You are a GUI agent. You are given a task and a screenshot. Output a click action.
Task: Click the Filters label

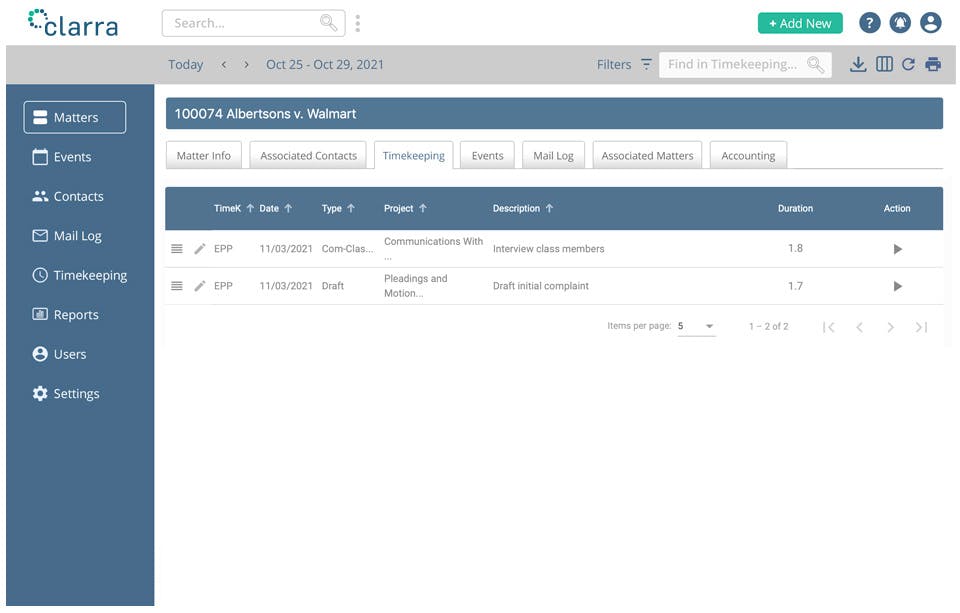(x=614, y=64)
